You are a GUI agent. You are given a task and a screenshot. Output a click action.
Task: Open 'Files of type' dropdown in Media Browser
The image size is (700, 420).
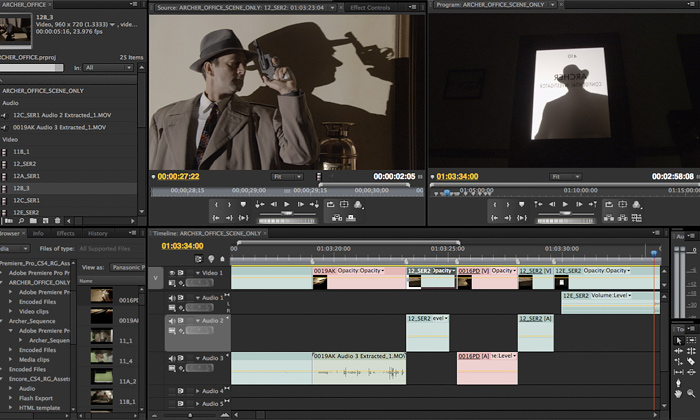pyautogui.click(x=110, y=249)
